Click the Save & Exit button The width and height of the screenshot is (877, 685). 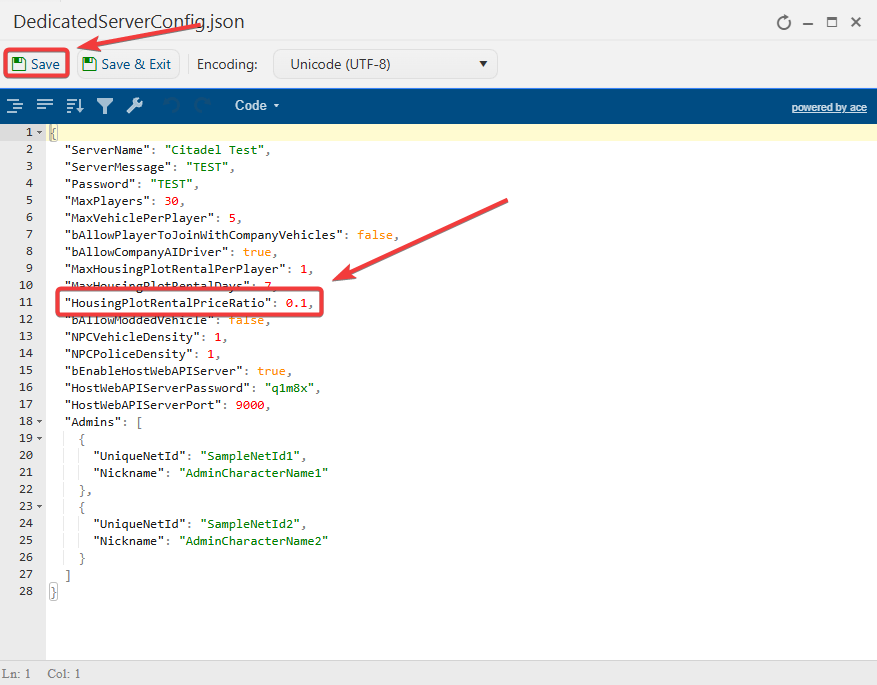[x=128, y=64]
